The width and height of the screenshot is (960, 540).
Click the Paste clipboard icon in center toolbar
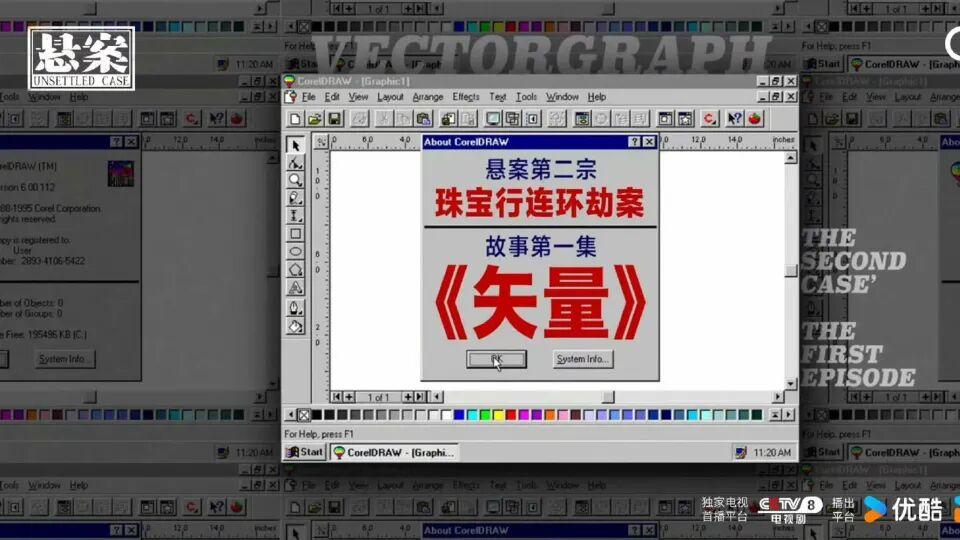(423, 119)
